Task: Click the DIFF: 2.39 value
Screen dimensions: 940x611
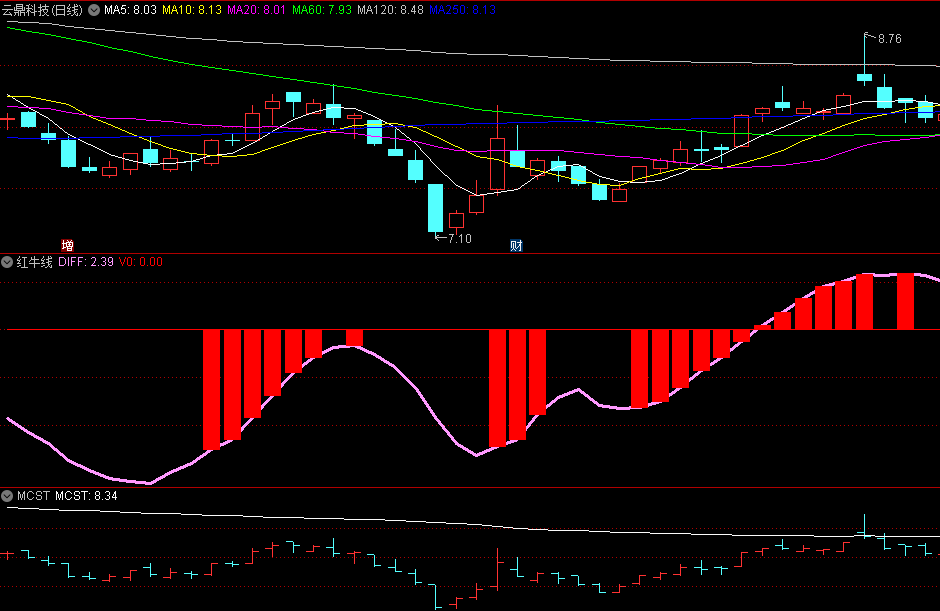Action: coord(86,262)
